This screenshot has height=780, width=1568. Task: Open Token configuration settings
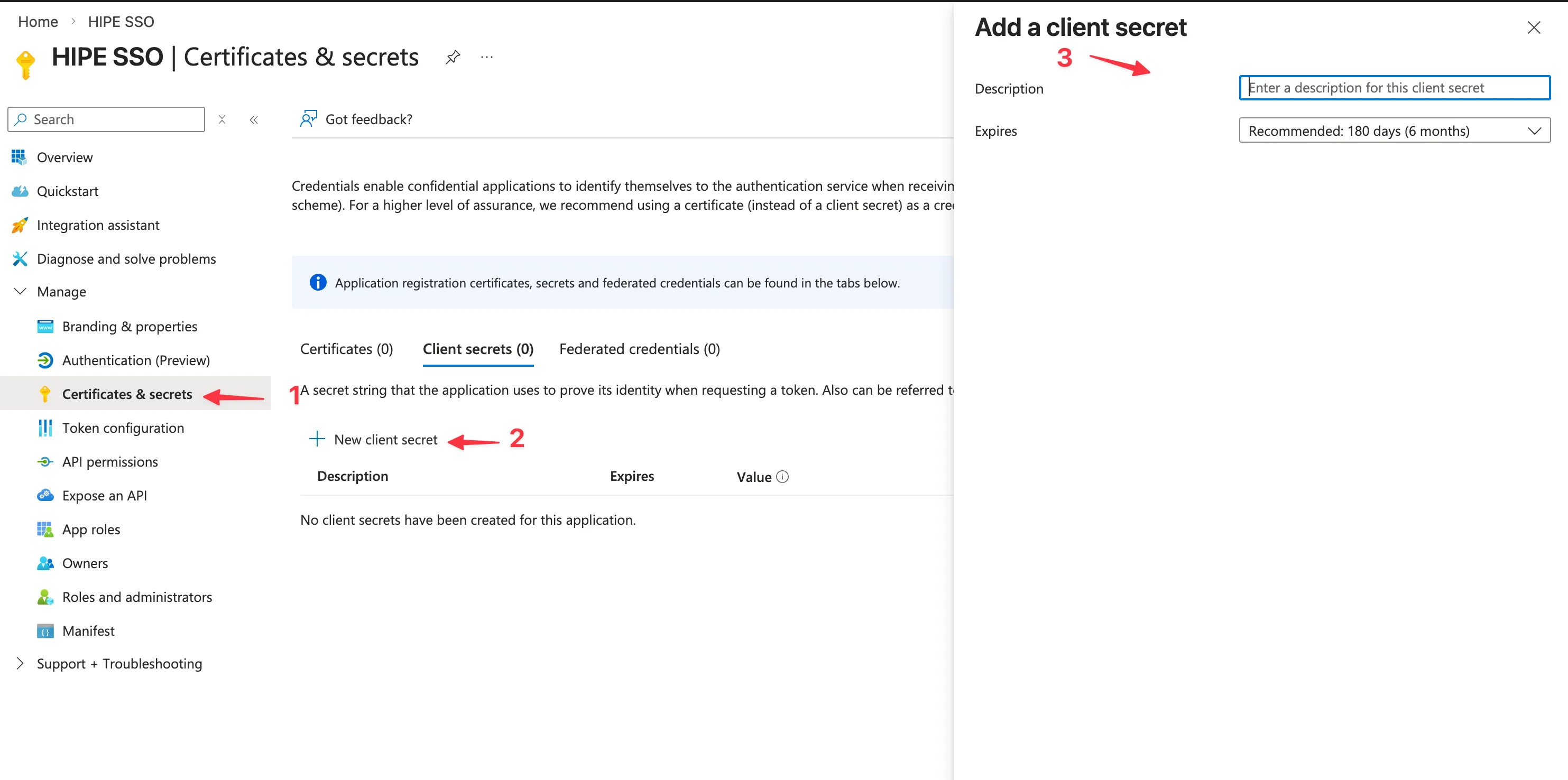coord(123,428)
